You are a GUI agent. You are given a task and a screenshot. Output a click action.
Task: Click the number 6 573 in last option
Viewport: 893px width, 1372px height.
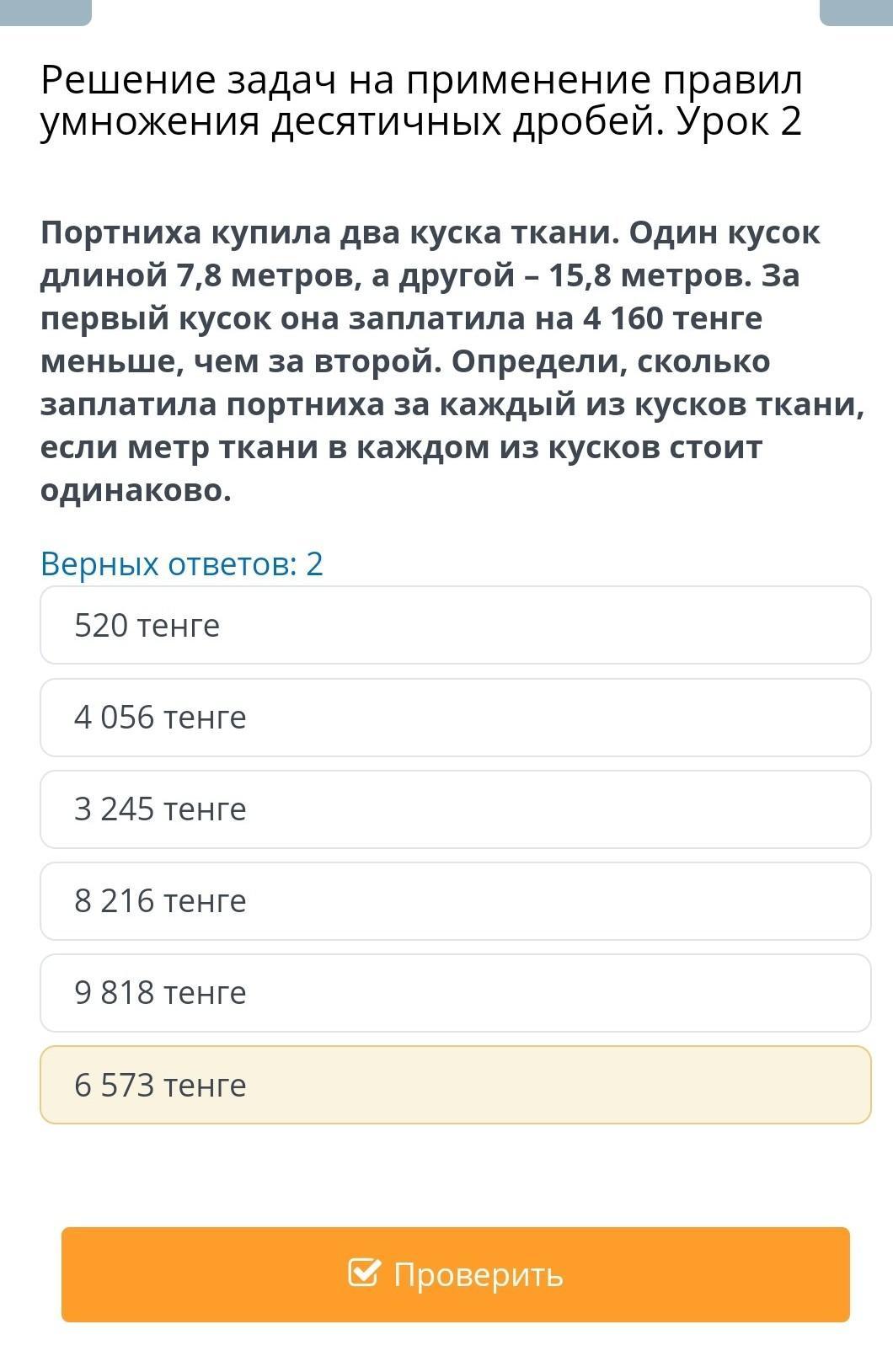(x=115, y=1085)
